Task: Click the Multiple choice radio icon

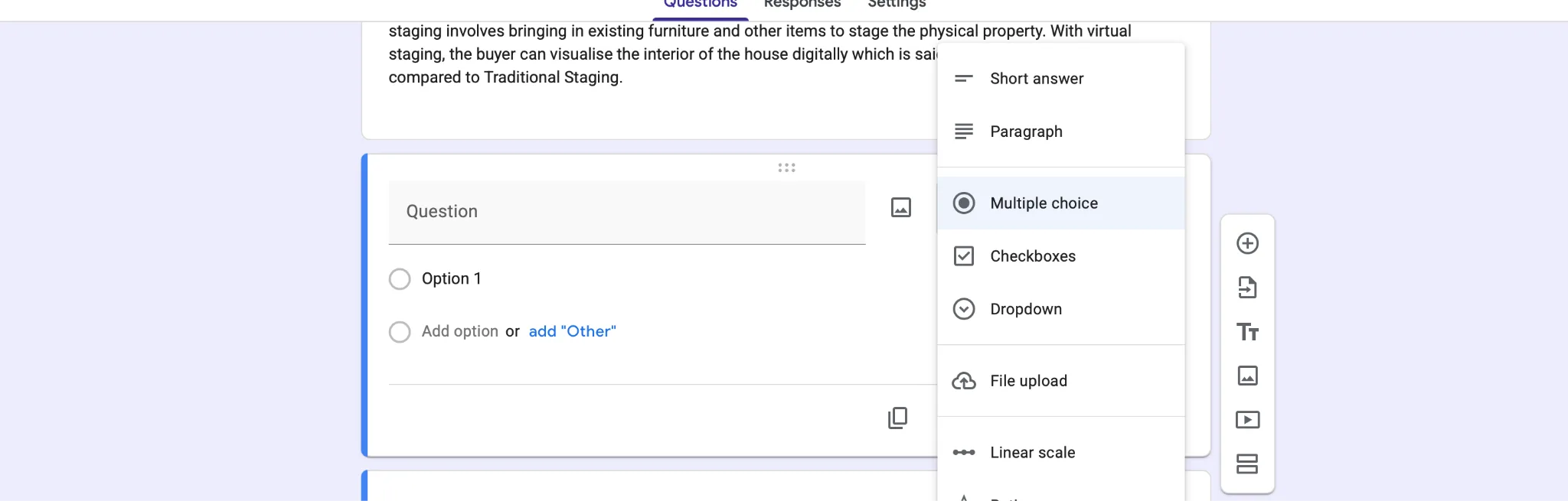Action: 964,203
